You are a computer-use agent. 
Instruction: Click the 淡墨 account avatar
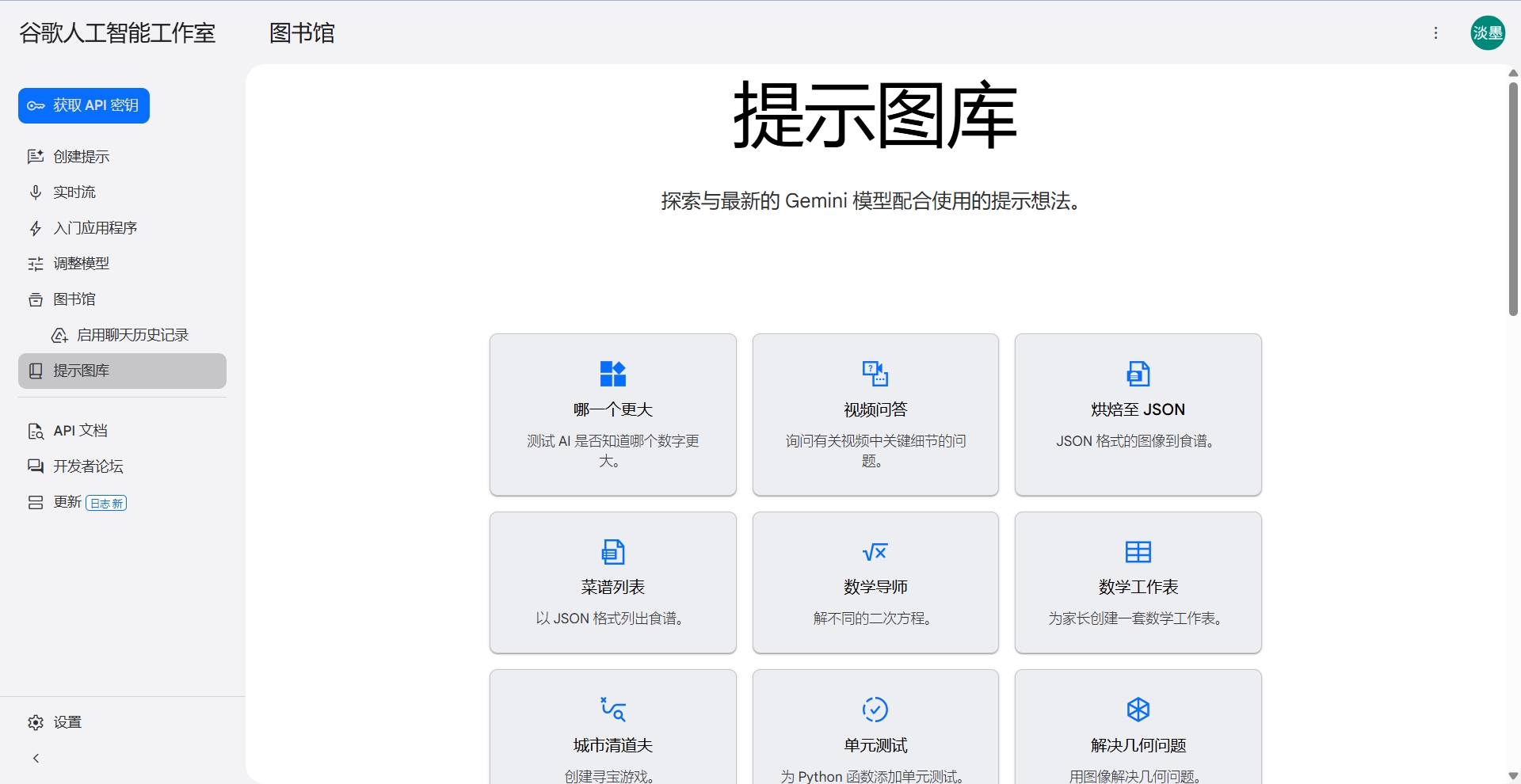point(1488,33)
